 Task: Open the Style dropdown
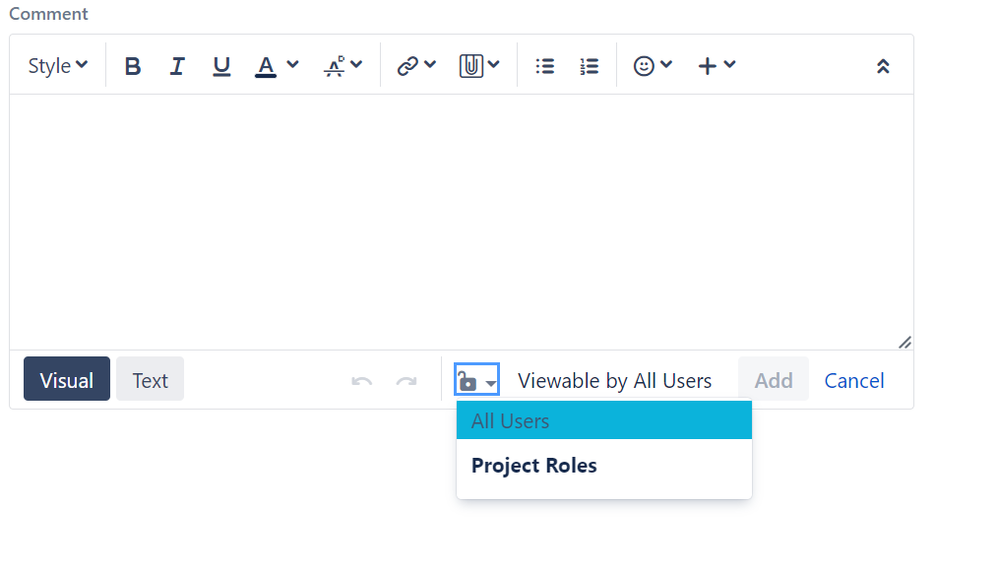(x=56, y=65)
